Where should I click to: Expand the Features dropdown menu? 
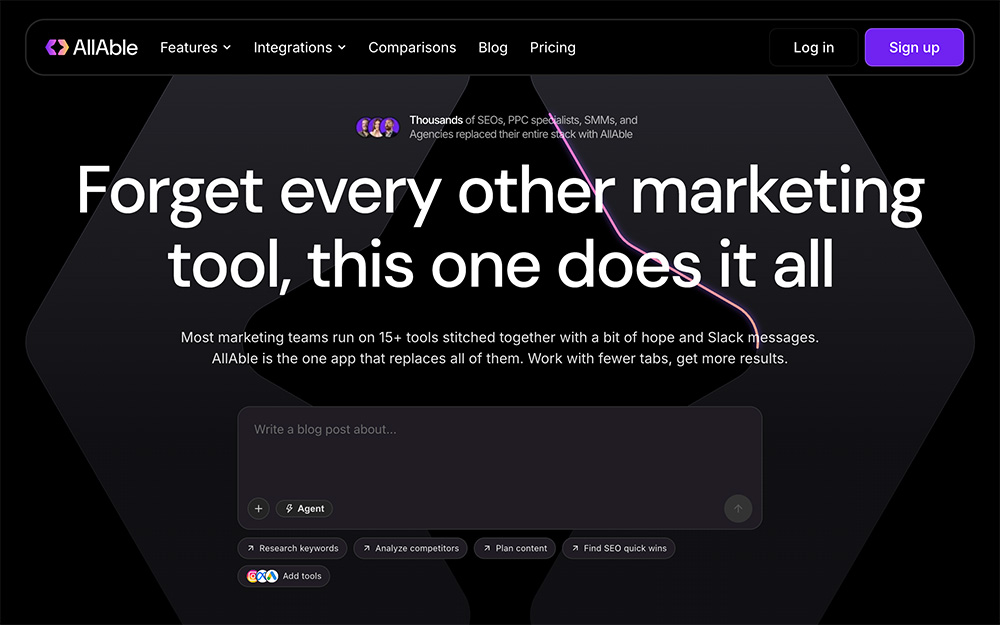coord(196,47)
